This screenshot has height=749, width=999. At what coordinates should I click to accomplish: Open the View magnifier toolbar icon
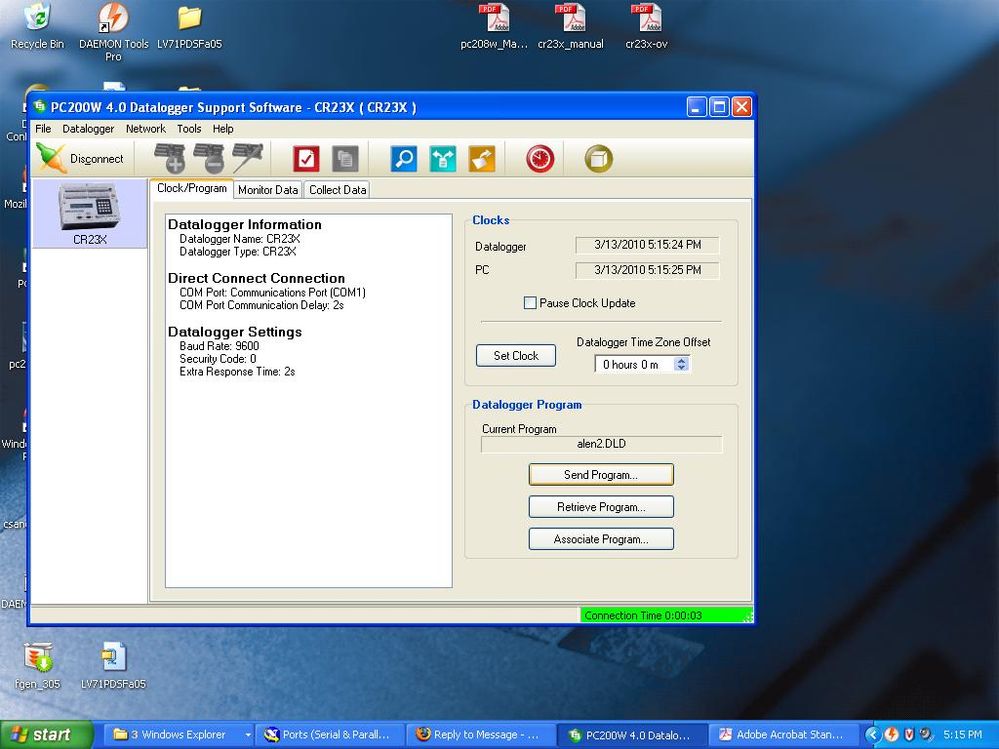click(404, 159)
